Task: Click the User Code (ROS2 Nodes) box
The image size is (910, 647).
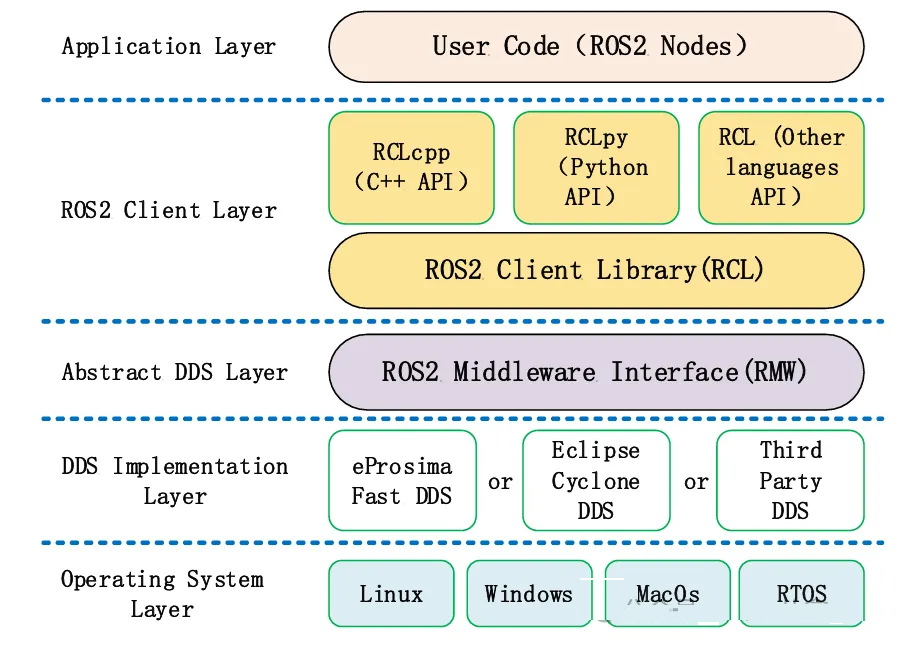Action: pos(596,46)
